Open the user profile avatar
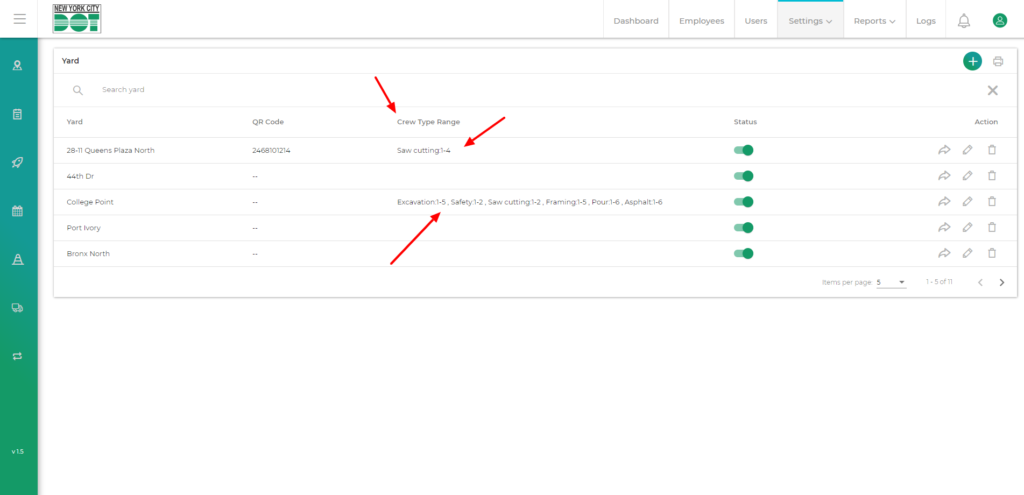Screen dimensions: 1024x495 tap(999, 20)
